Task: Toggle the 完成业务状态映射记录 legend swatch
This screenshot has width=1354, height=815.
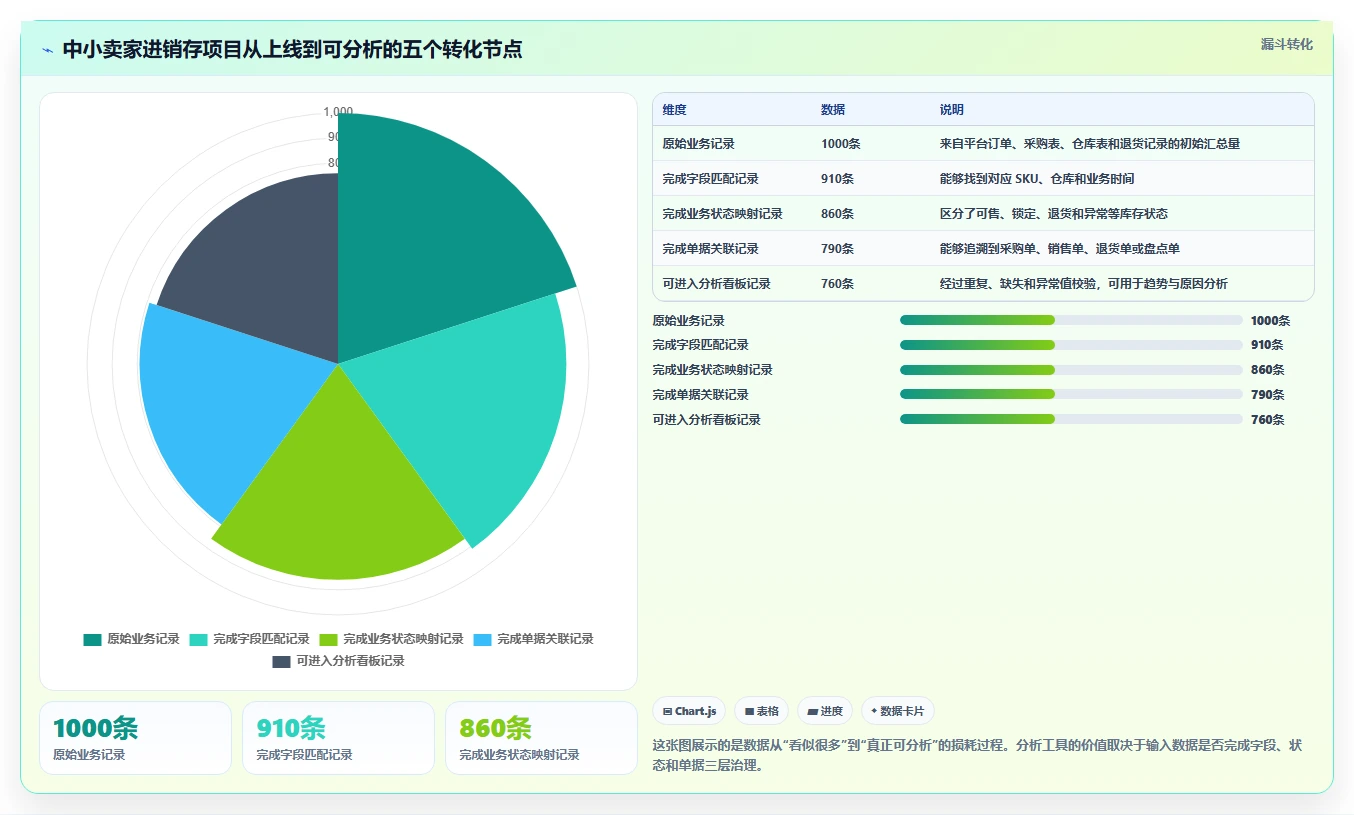Action: click(328, 639)
